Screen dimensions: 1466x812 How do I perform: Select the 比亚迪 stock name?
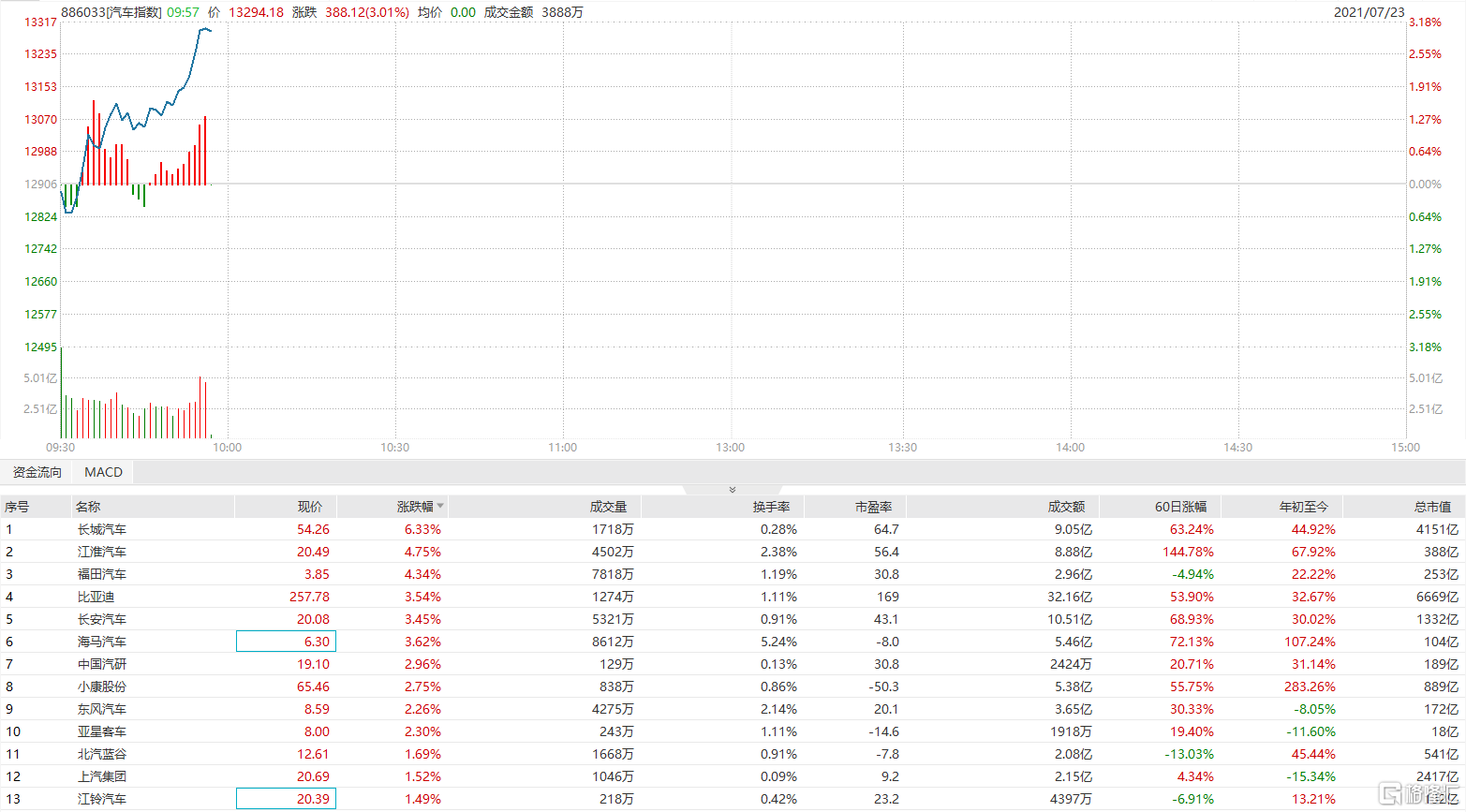pyautogui.click(x=96, y=597)
